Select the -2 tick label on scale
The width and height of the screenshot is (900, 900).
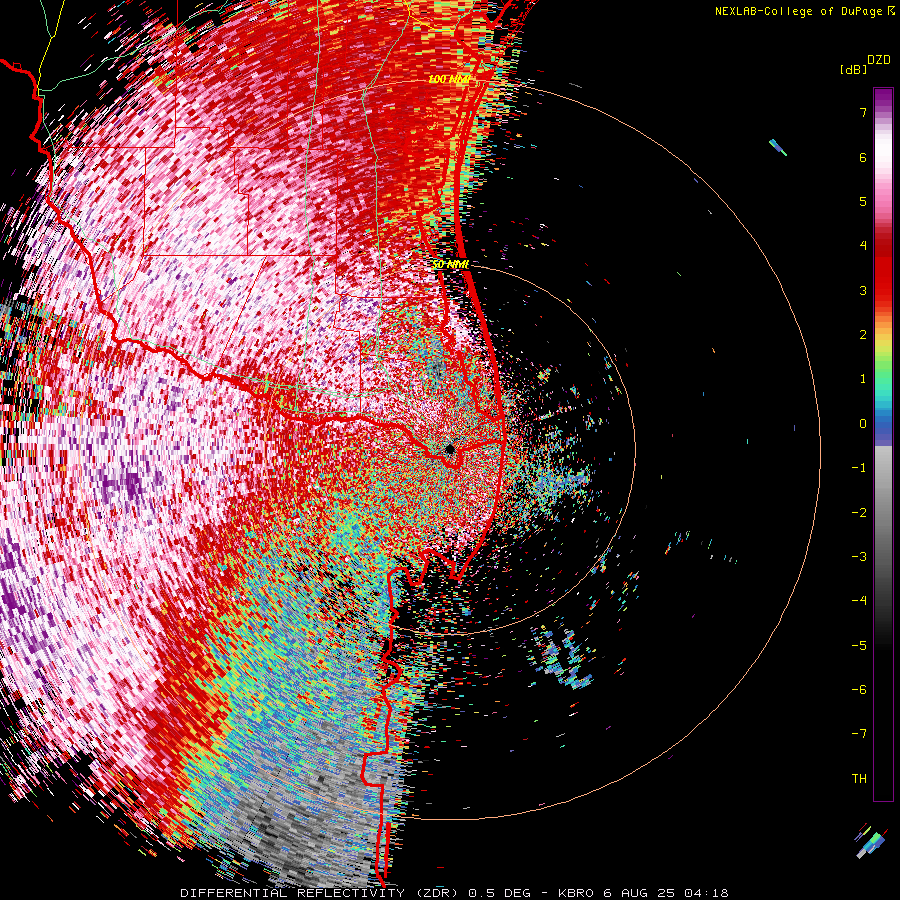[x=859, y=513]
